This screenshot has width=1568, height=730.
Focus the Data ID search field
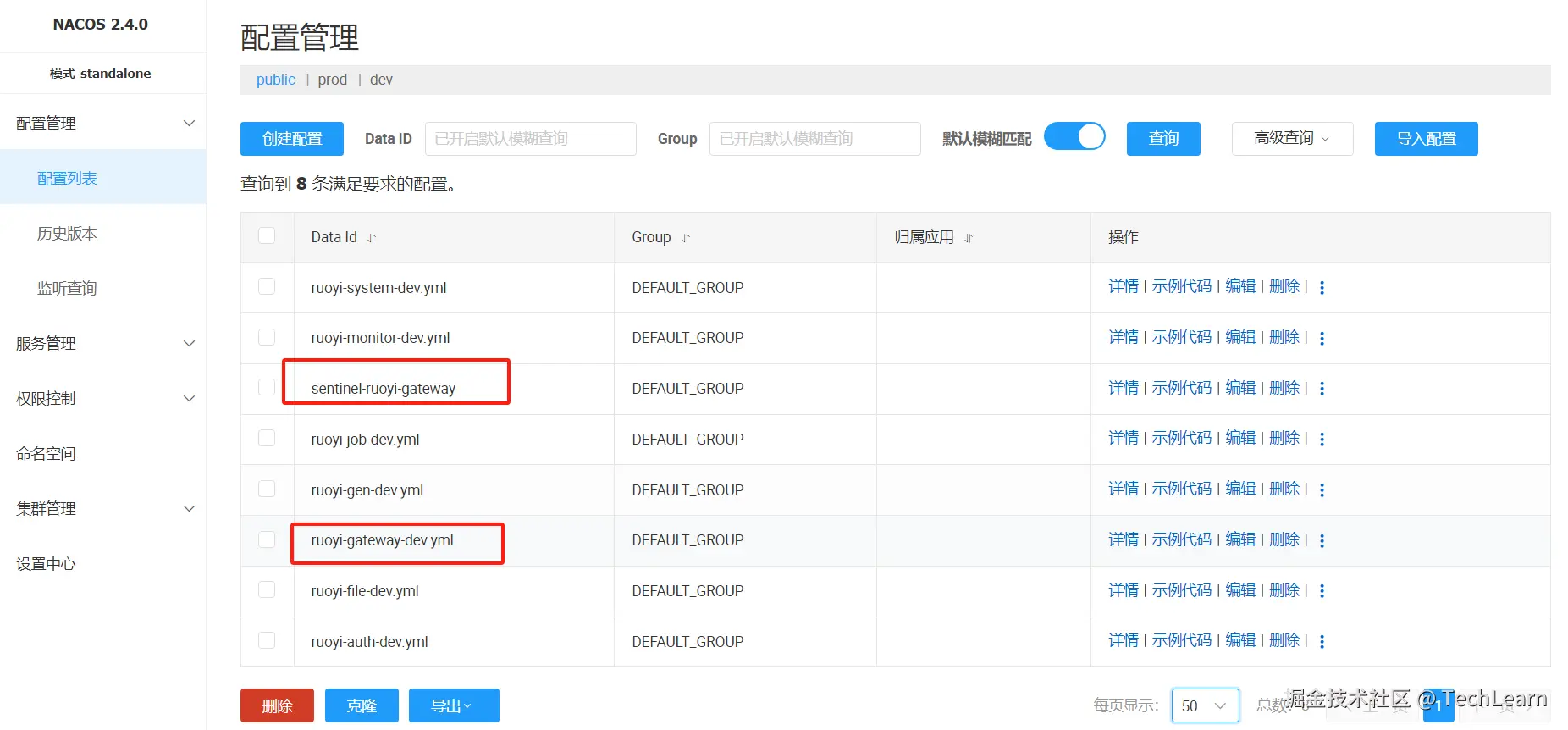(x=530, y=139)
